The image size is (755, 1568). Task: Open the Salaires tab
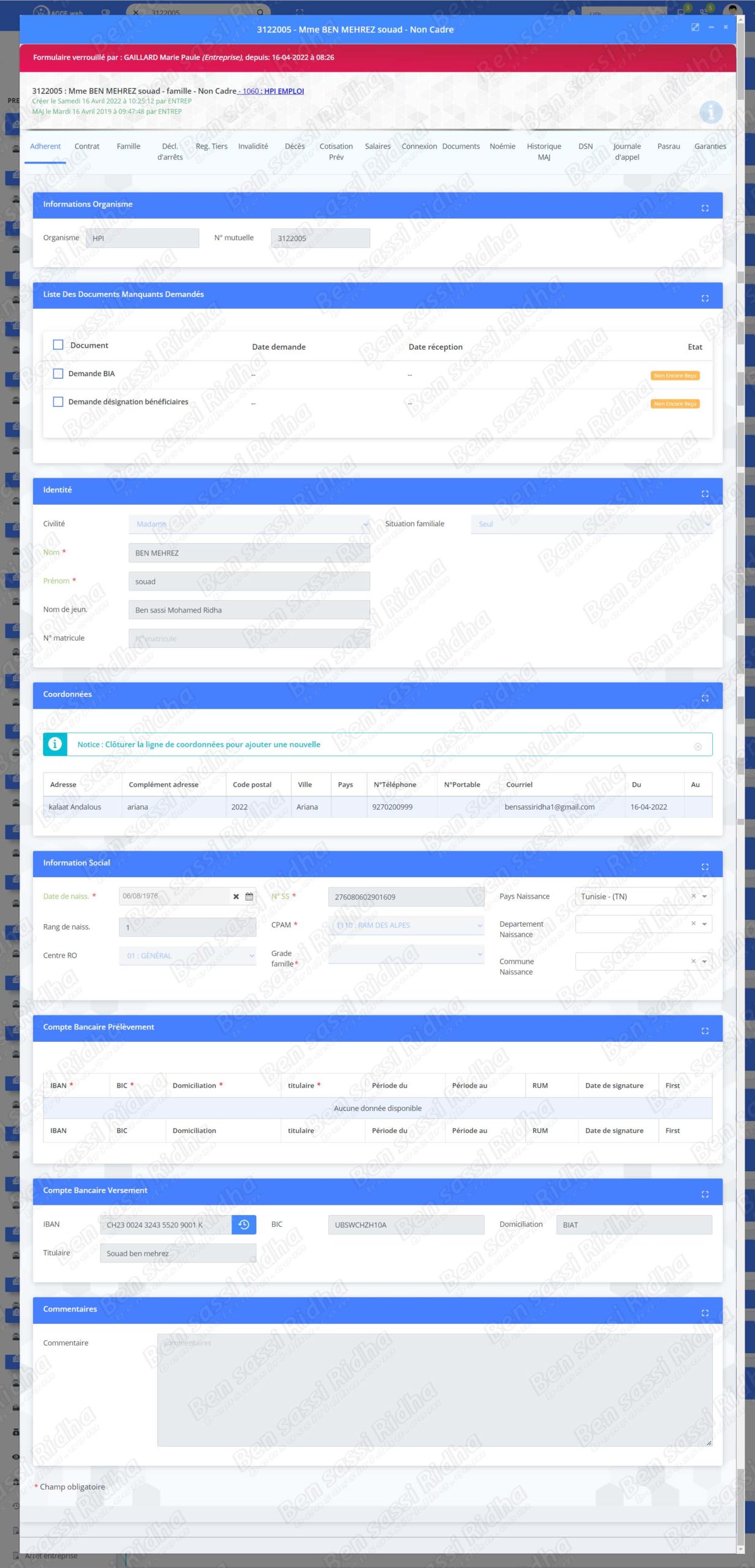pos(377,146)
